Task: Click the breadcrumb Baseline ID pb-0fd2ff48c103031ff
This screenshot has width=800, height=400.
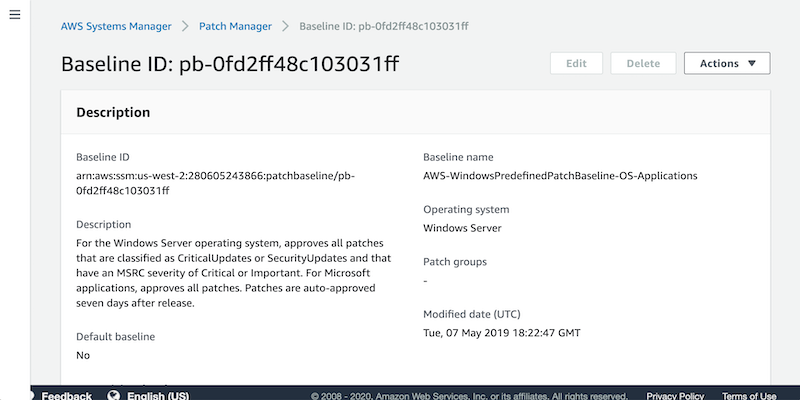Action: tap(384, 27)
